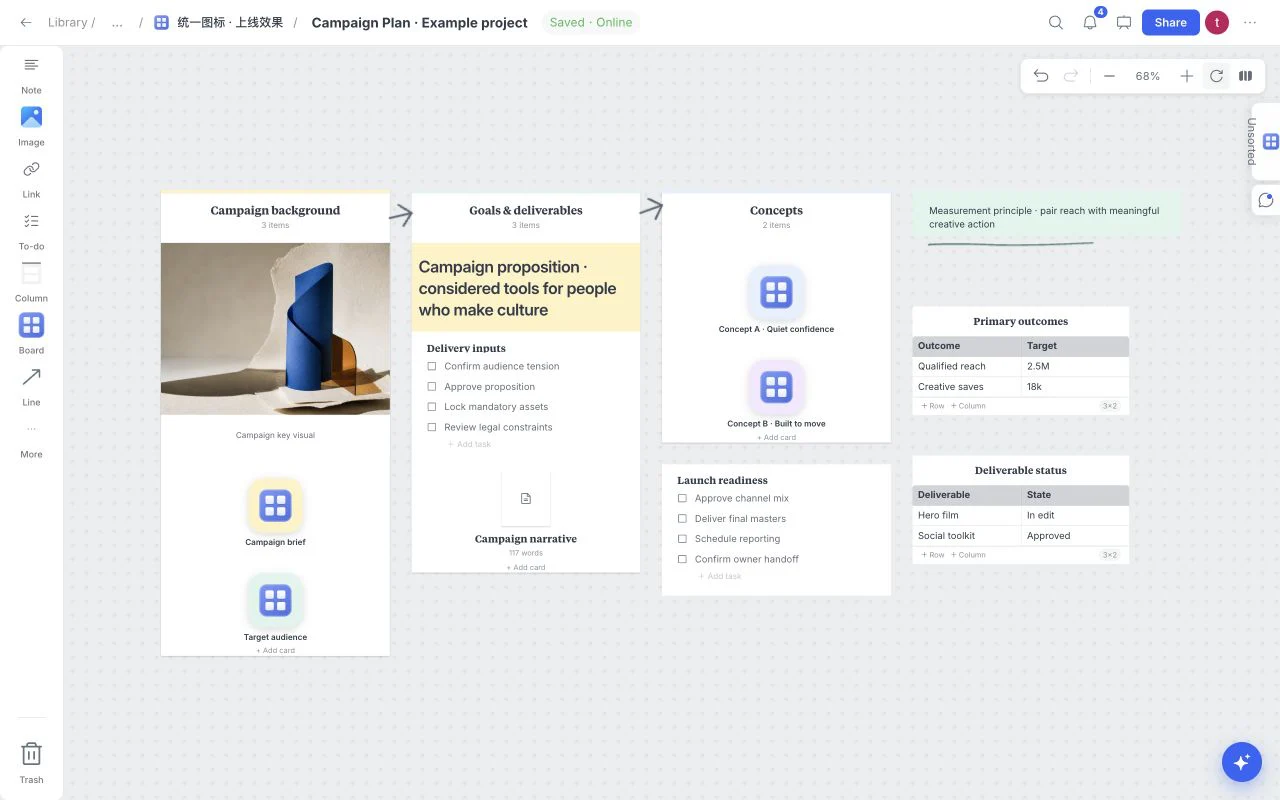Image resolution: width=1280 pixels, height=800 pixels.
Task: Check 'Review legal constraints' task
Action: pyautogui.click(x=432, y=427)
